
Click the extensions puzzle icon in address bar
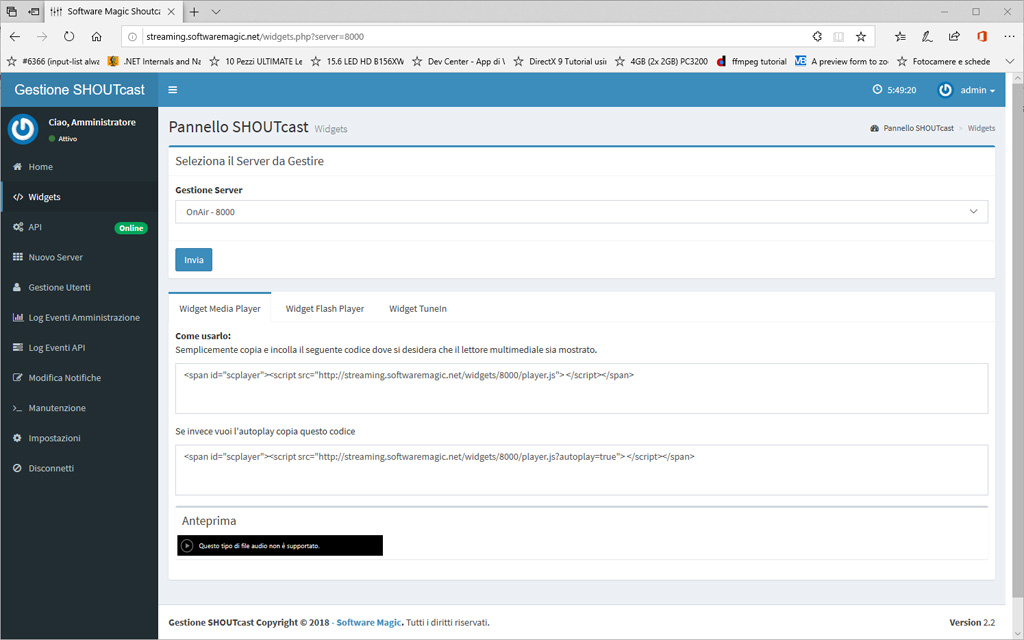[817, 37]
